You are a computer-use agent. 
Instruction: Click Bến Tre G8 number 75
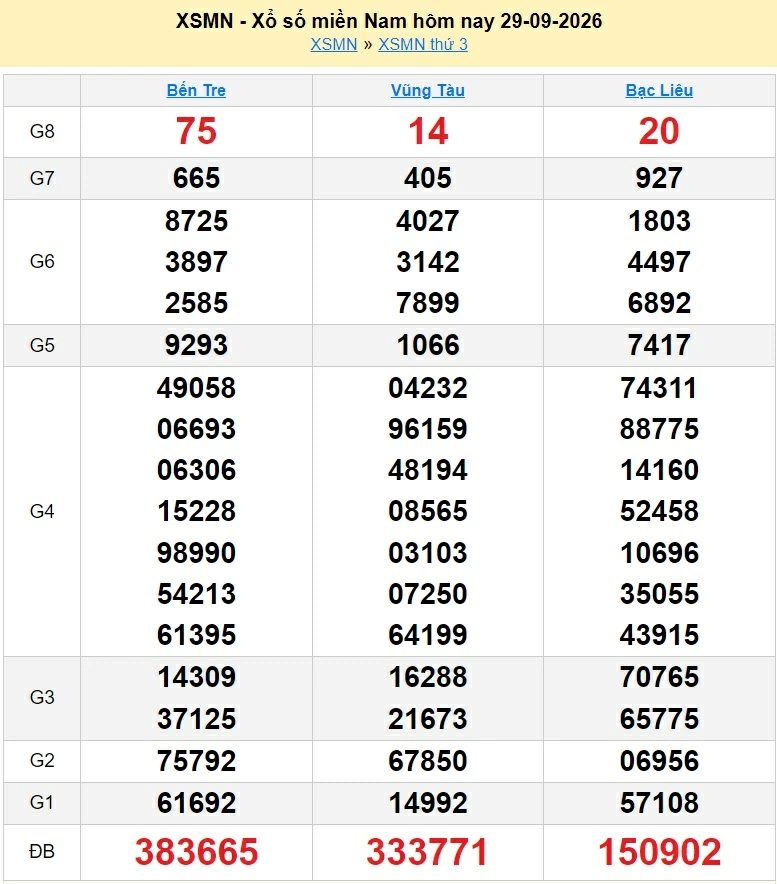point(196,131)
